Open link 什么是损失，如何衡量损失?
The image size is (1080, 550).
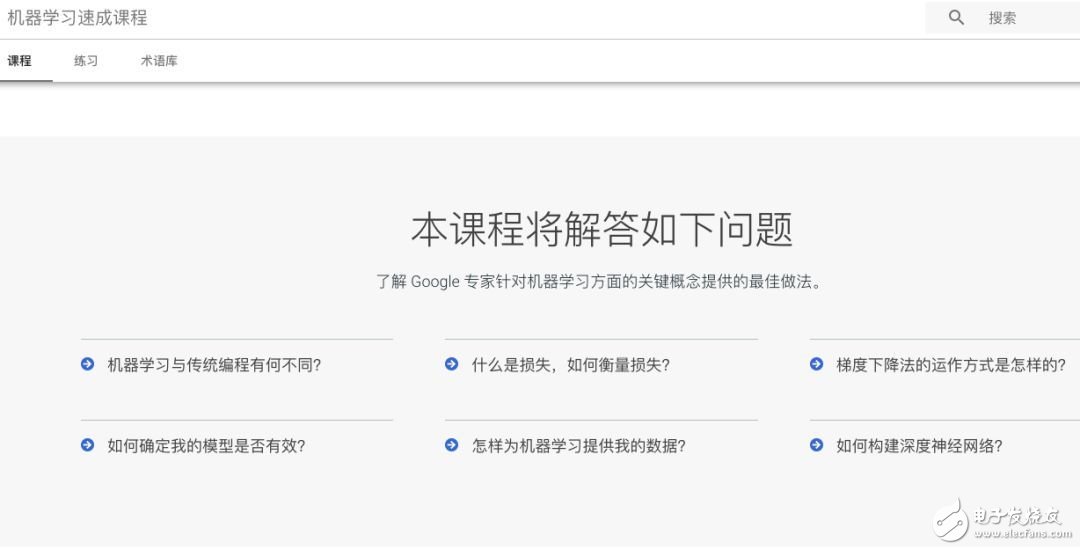tap(570, 365)
